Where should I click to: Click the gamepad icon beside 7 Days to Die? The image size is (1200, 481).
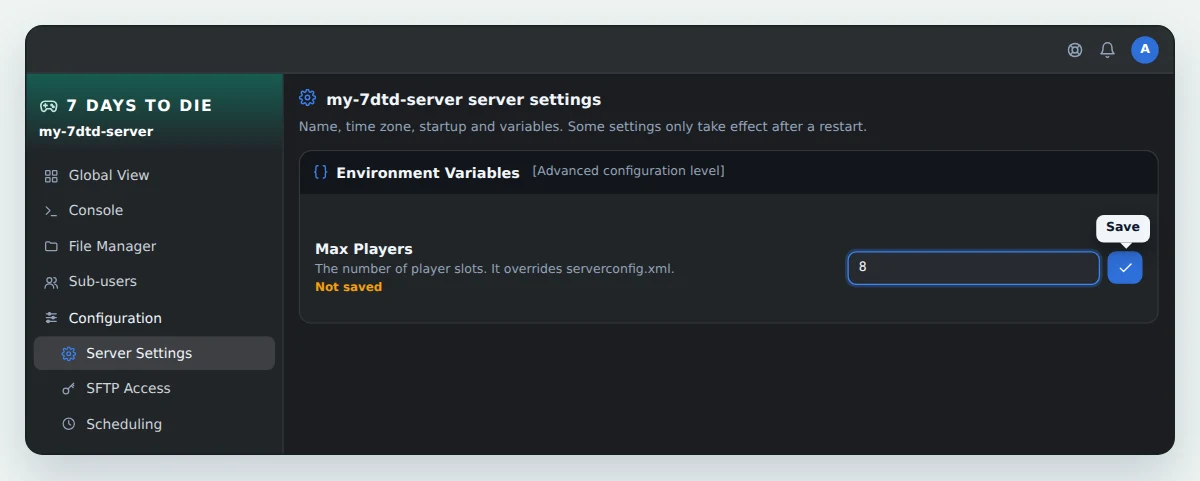click(48, 105)
